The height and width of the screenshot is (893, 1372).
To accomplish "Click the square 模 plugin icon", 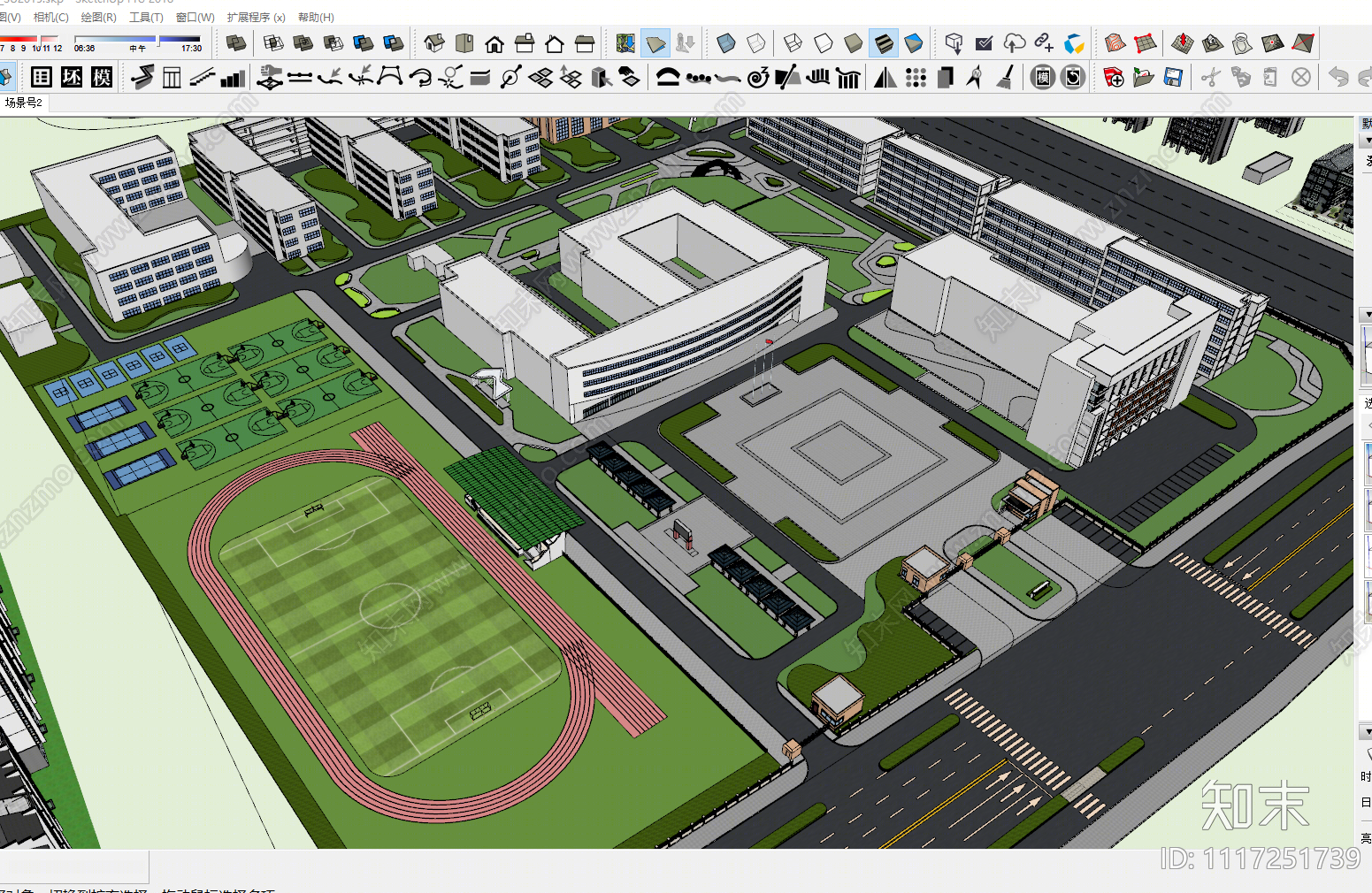I will (x=102, y=77).
